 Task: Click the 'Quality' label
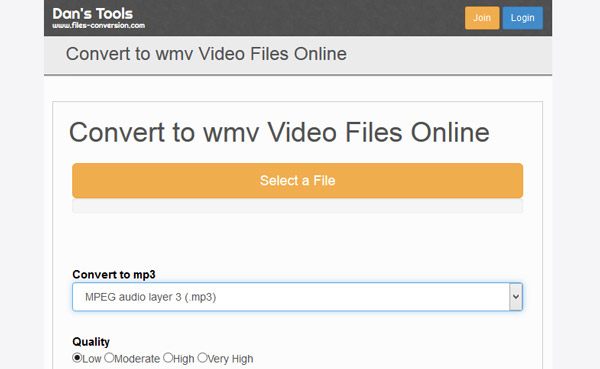91,341
